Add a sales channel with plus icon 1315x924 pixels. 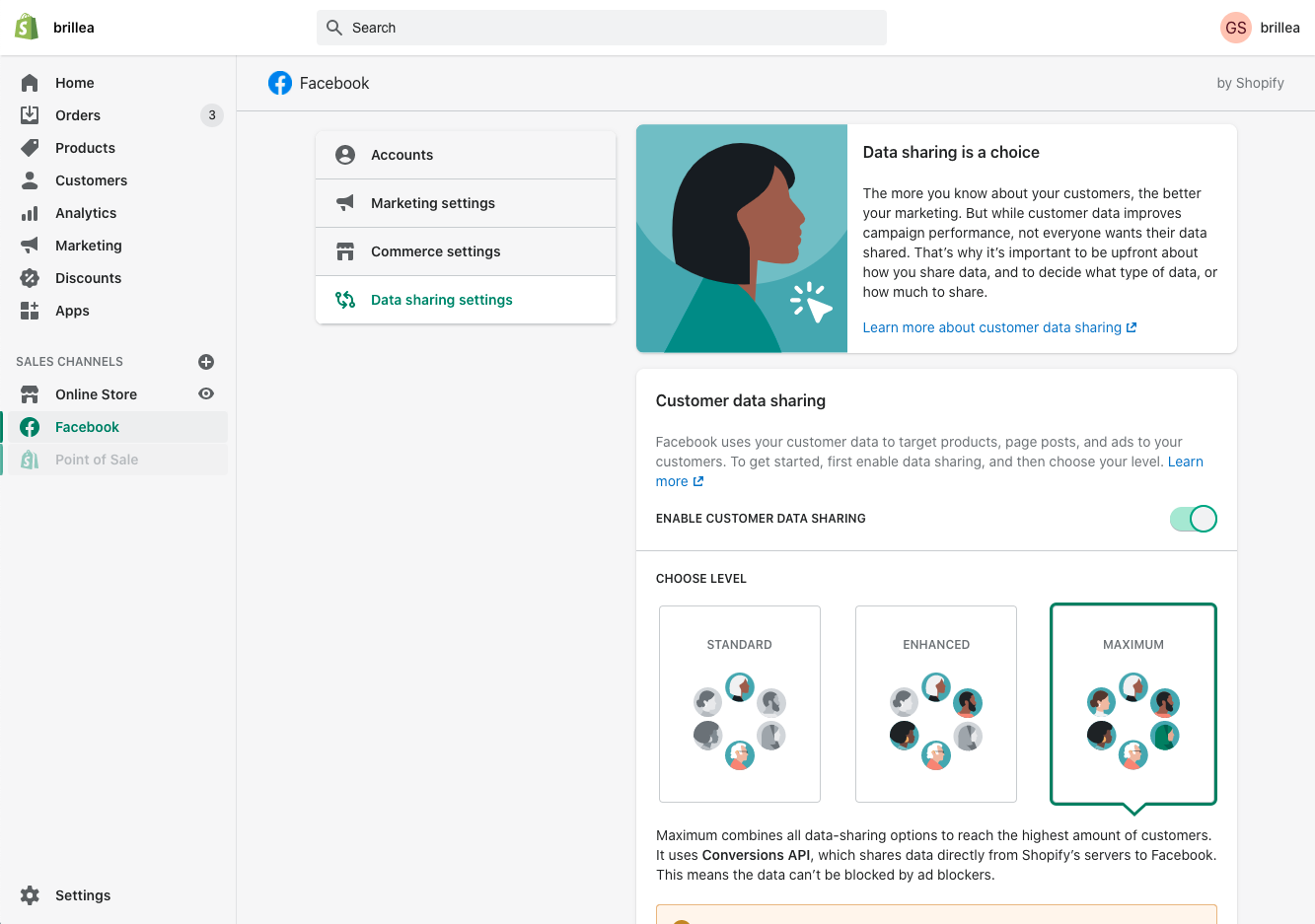coord(206,362)
